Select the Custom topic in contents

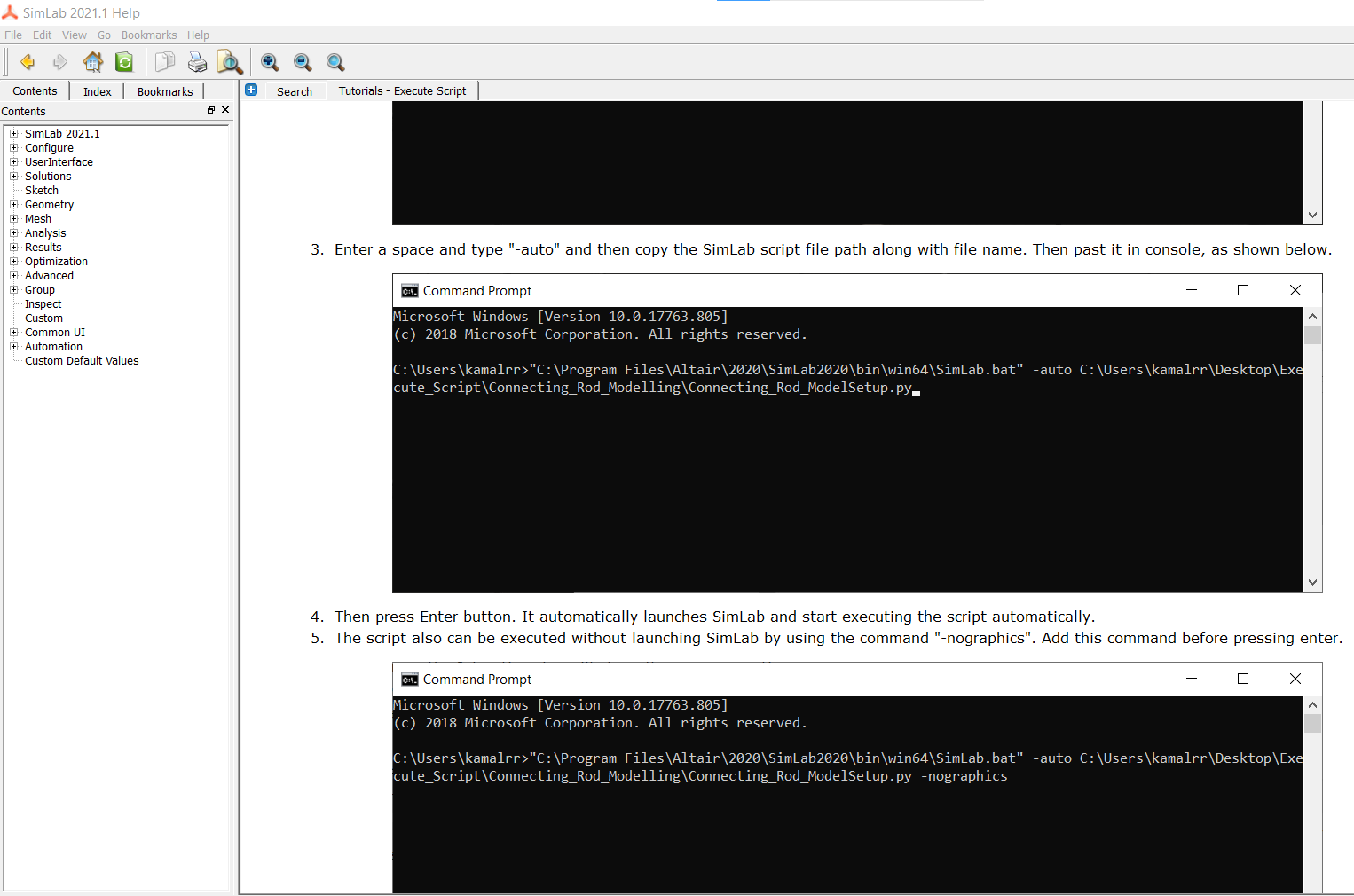coord(43,318)
